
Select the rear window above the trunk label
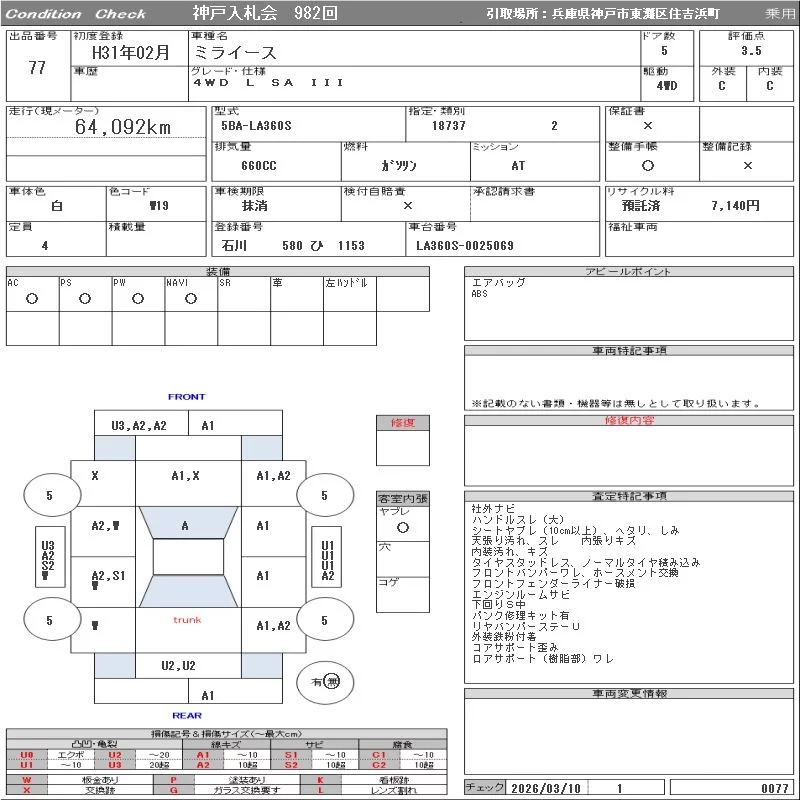(x=187, y=592)
